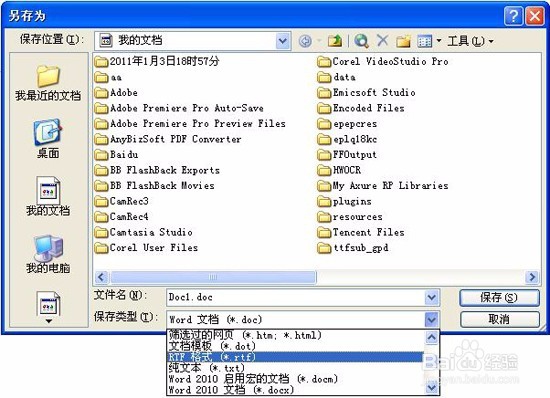Click the 保存类型 combo box text
The image size is (550, 398).
[215, 319]
